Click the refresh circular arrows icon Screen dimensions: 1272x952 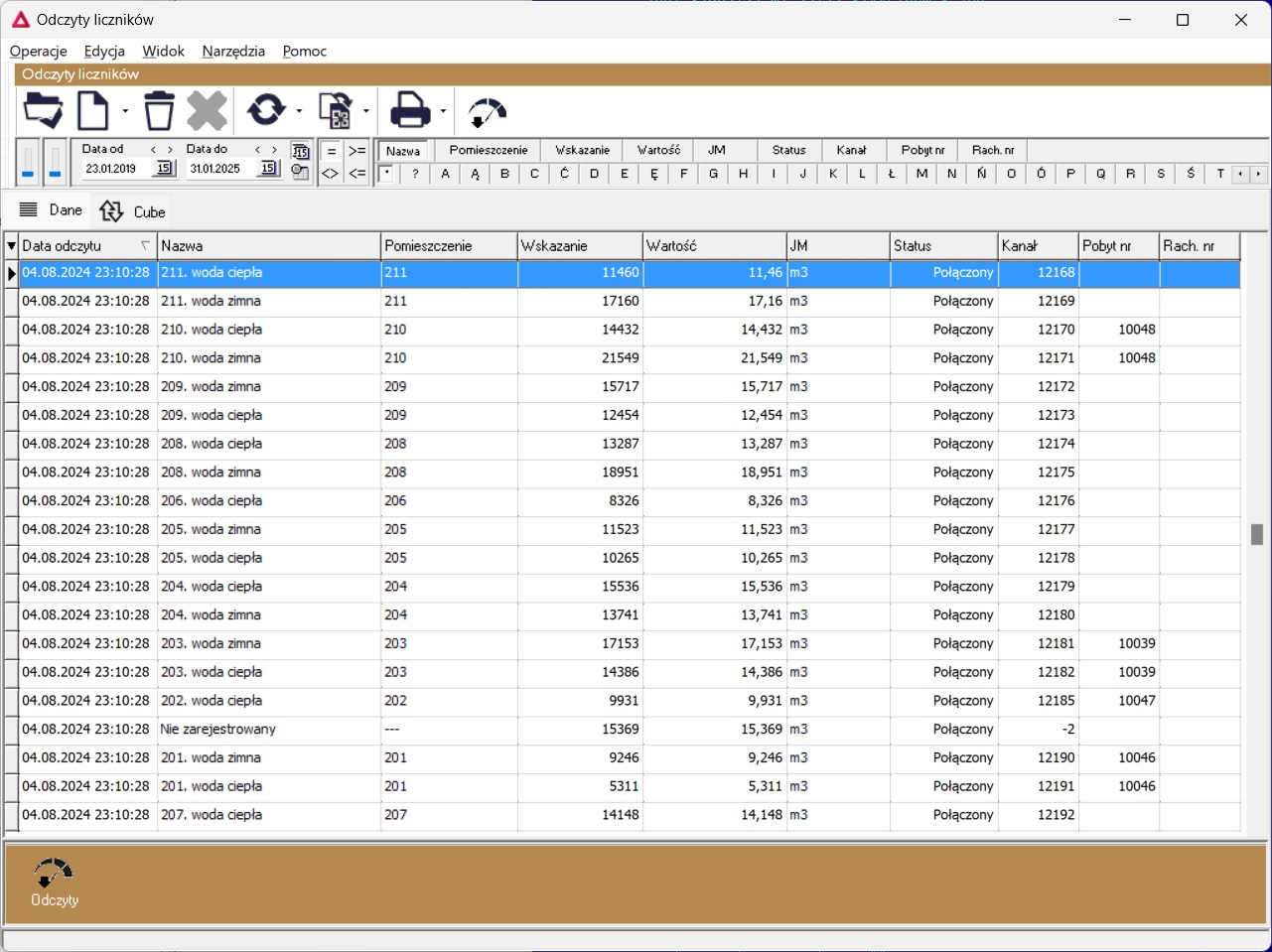pyautogui.click(x=266, y=110)
